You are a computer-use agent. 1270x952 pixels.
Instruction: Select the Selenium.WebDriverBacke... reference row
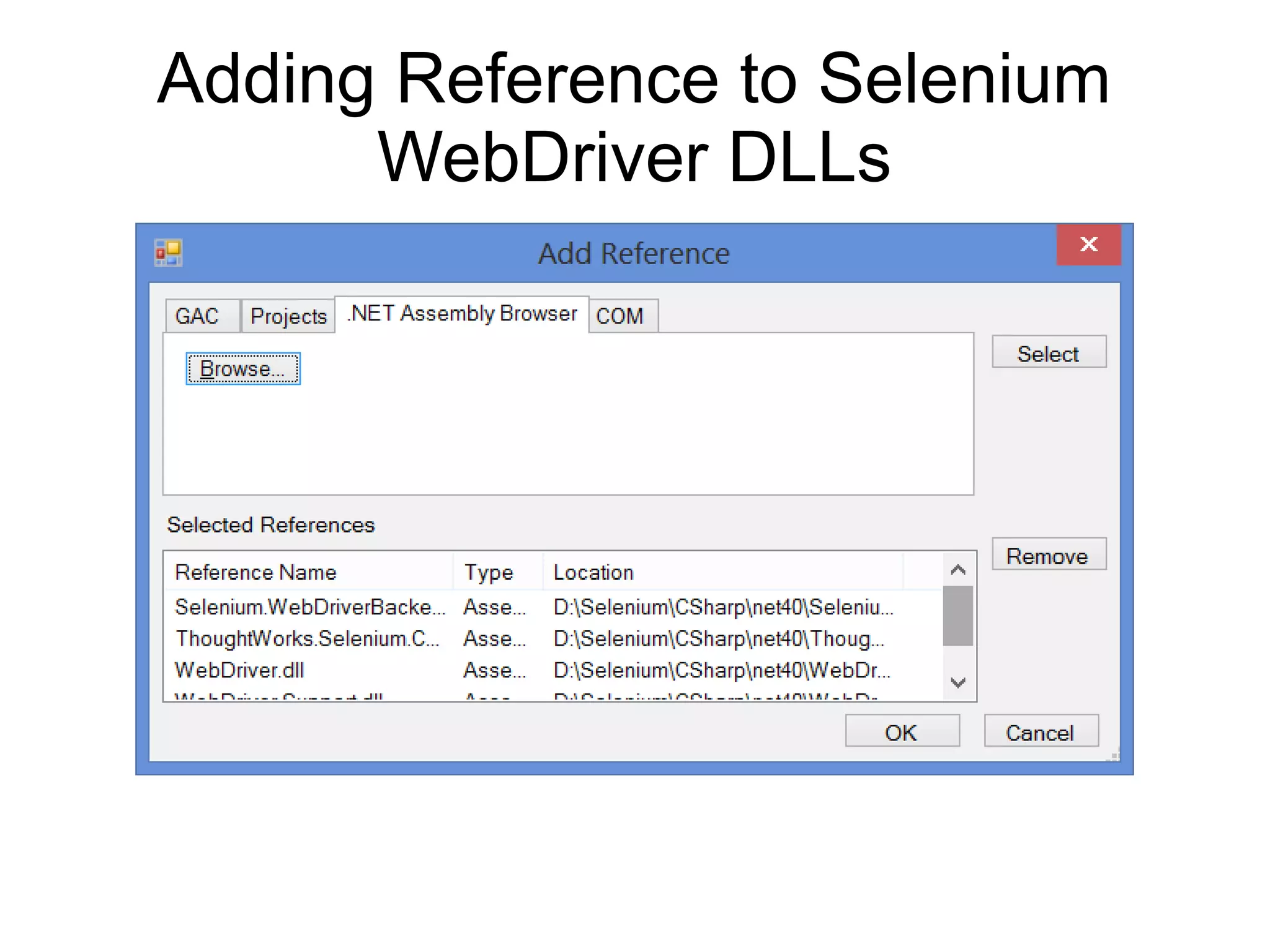(x=553, y=607)
